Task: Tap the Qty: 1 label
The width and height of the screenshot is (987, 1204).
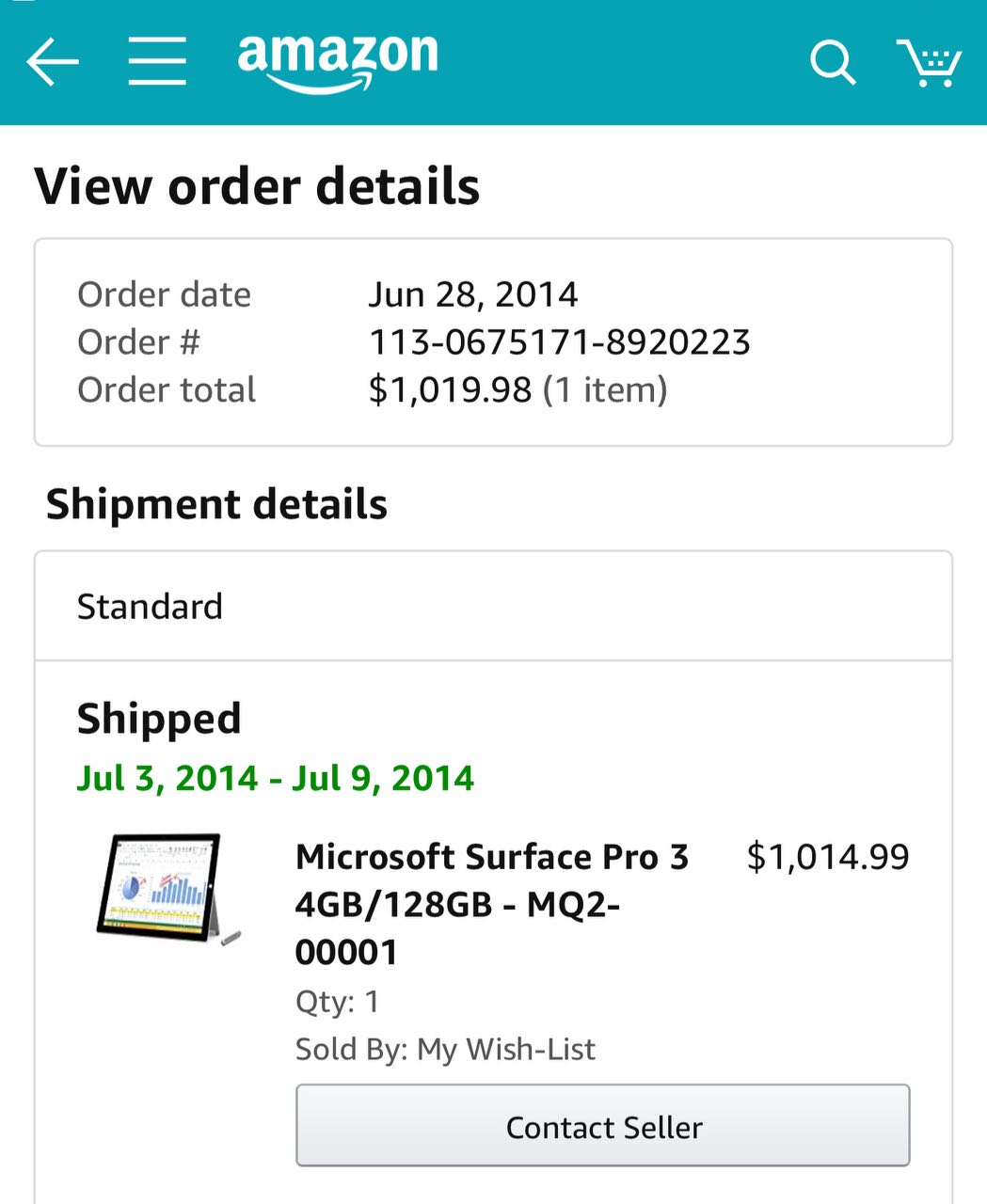Action: click(x=338, y=1002)
